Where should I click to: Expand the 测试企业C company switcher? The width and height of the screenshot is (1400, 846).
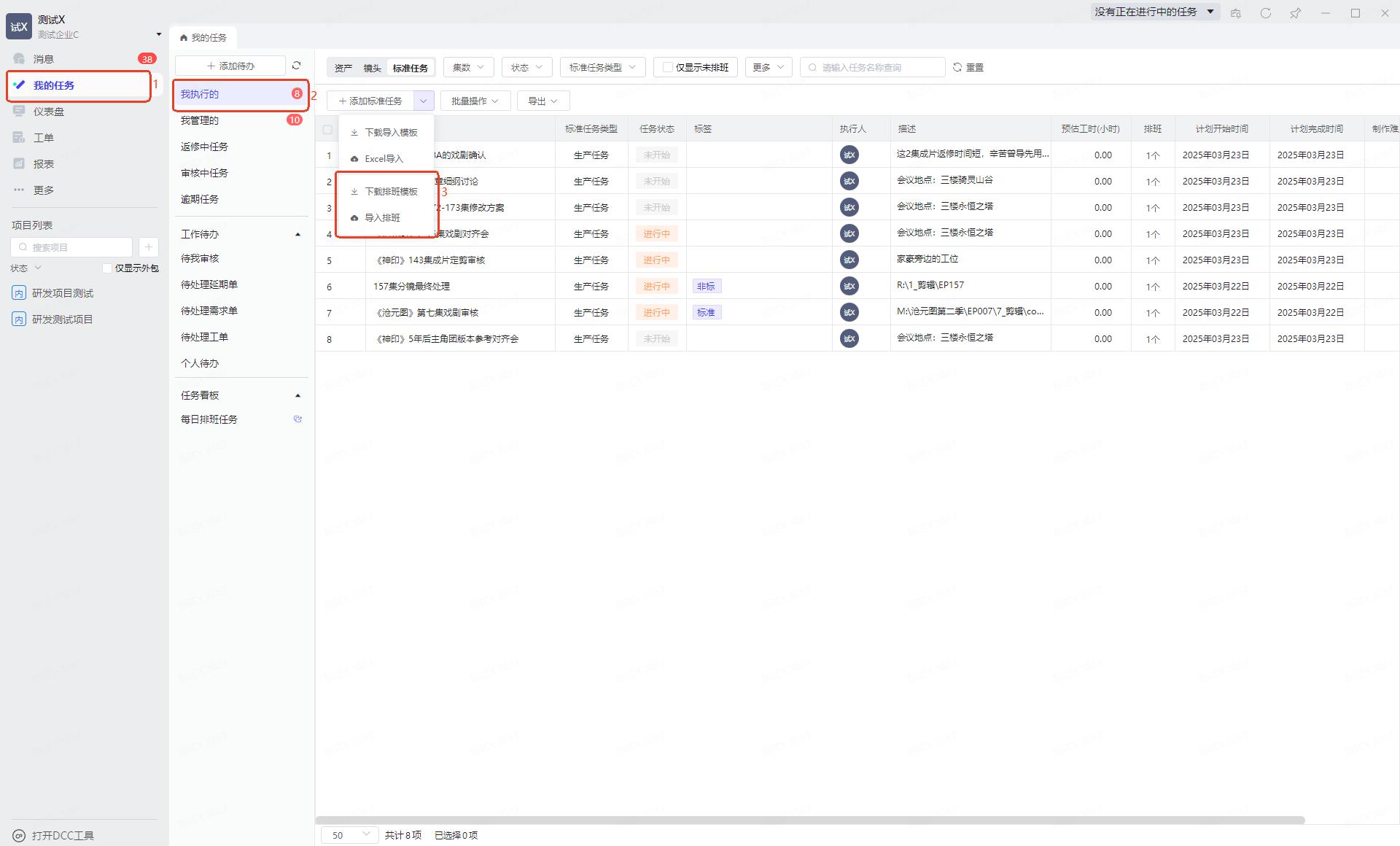coord(158,34)
